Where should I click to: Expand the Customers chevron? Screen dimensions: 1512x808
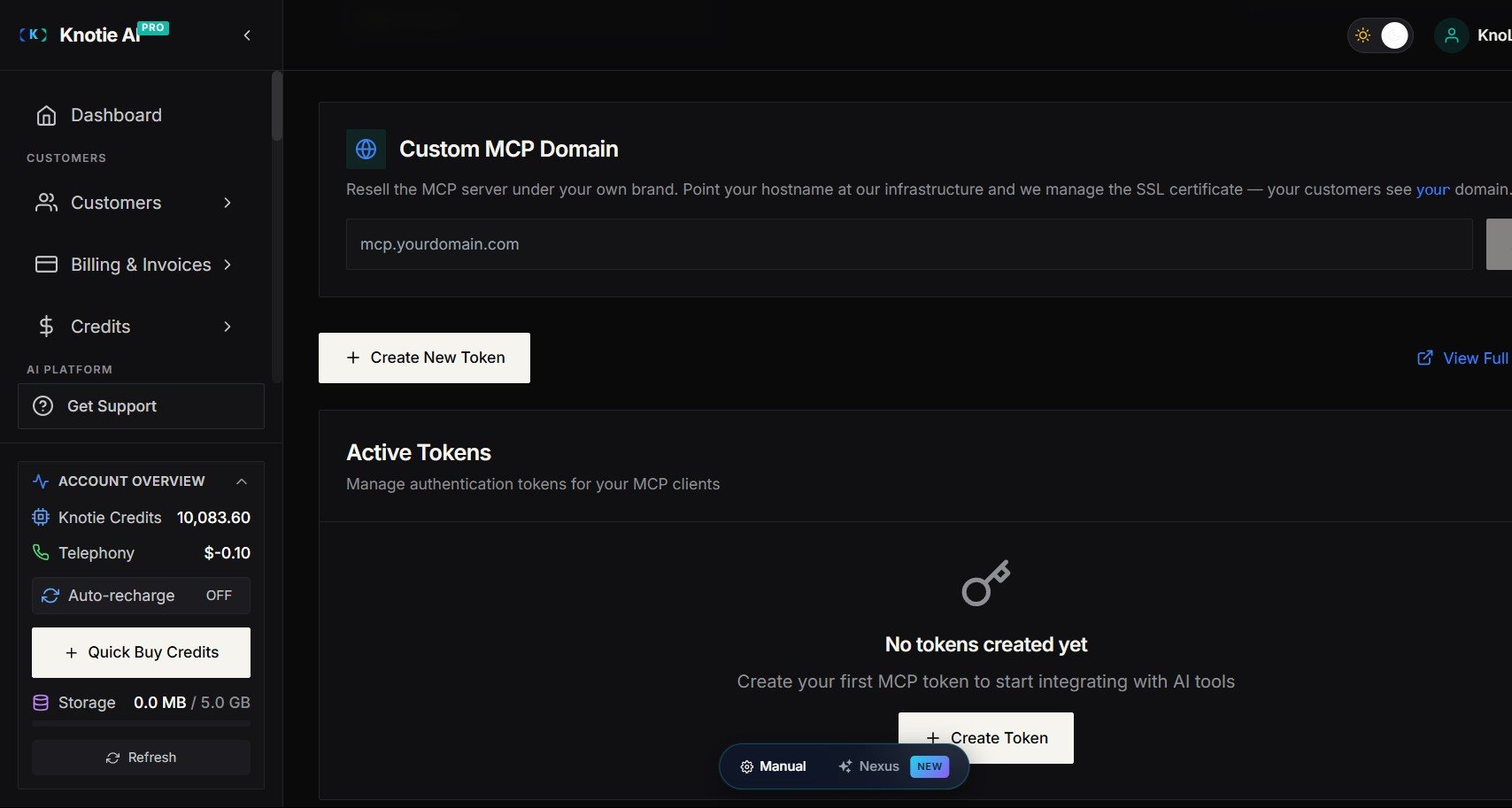click(228, 203)
